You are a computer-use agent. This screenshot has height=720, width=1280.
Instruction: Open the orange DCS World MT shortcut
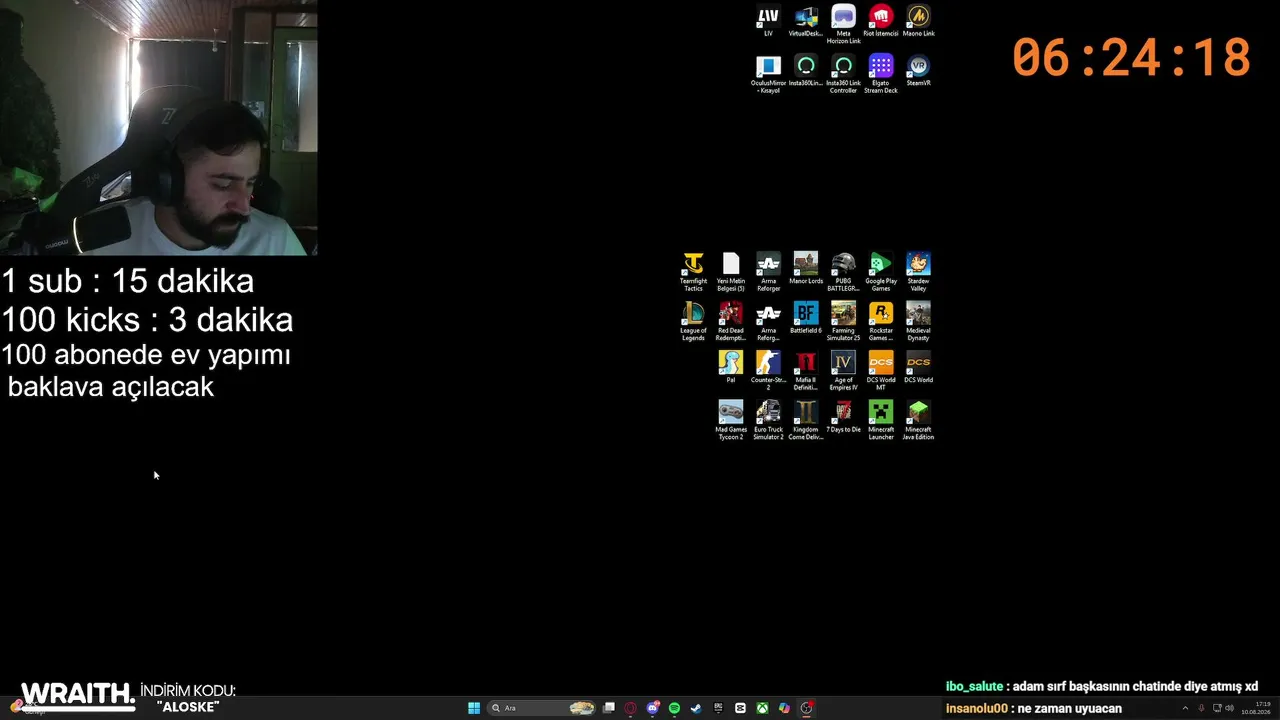point(881,371)
